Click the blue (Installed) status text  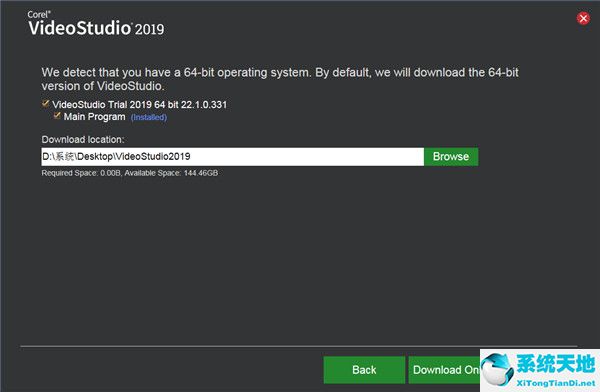[x=149, y=117]
